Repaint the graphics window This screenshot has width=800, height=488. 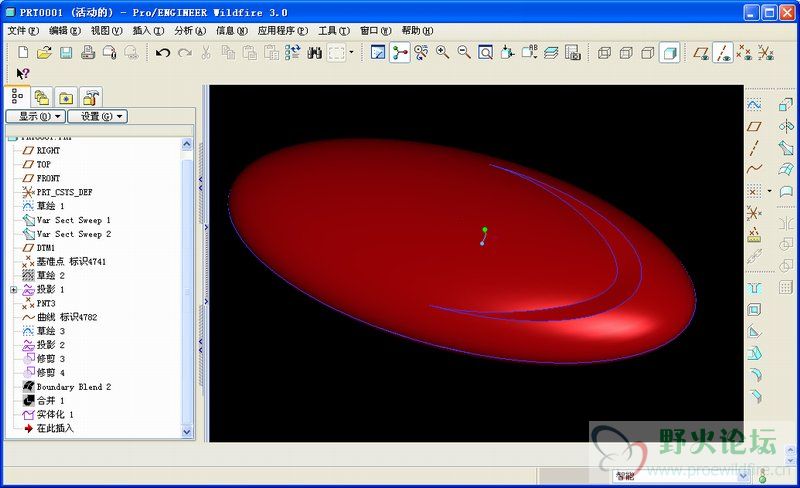(378, 53)
